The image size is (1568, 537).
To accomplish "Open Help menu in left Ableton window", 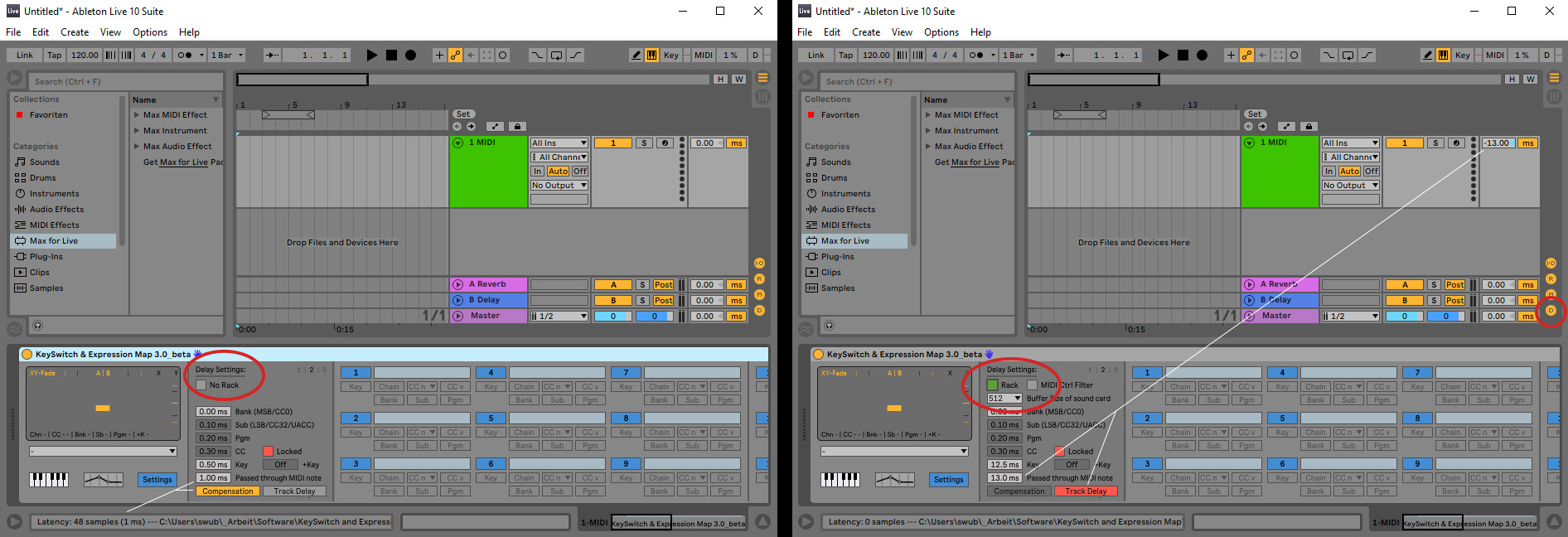I will (189, 32).
